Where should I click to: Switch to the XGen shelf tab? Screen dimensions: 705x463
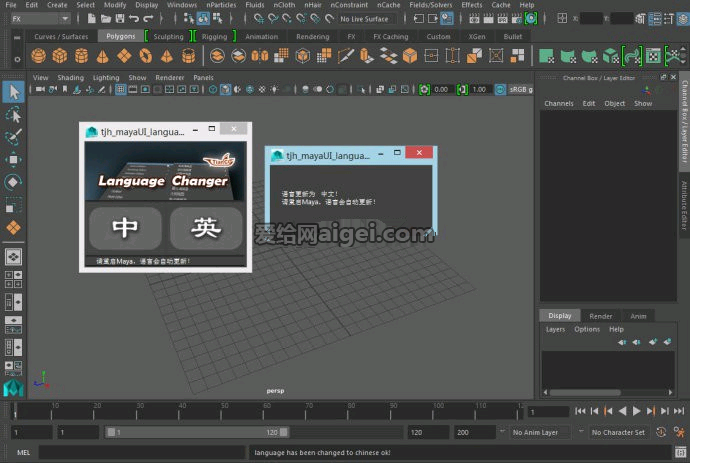pyautogui.click(x=477, y=36)
